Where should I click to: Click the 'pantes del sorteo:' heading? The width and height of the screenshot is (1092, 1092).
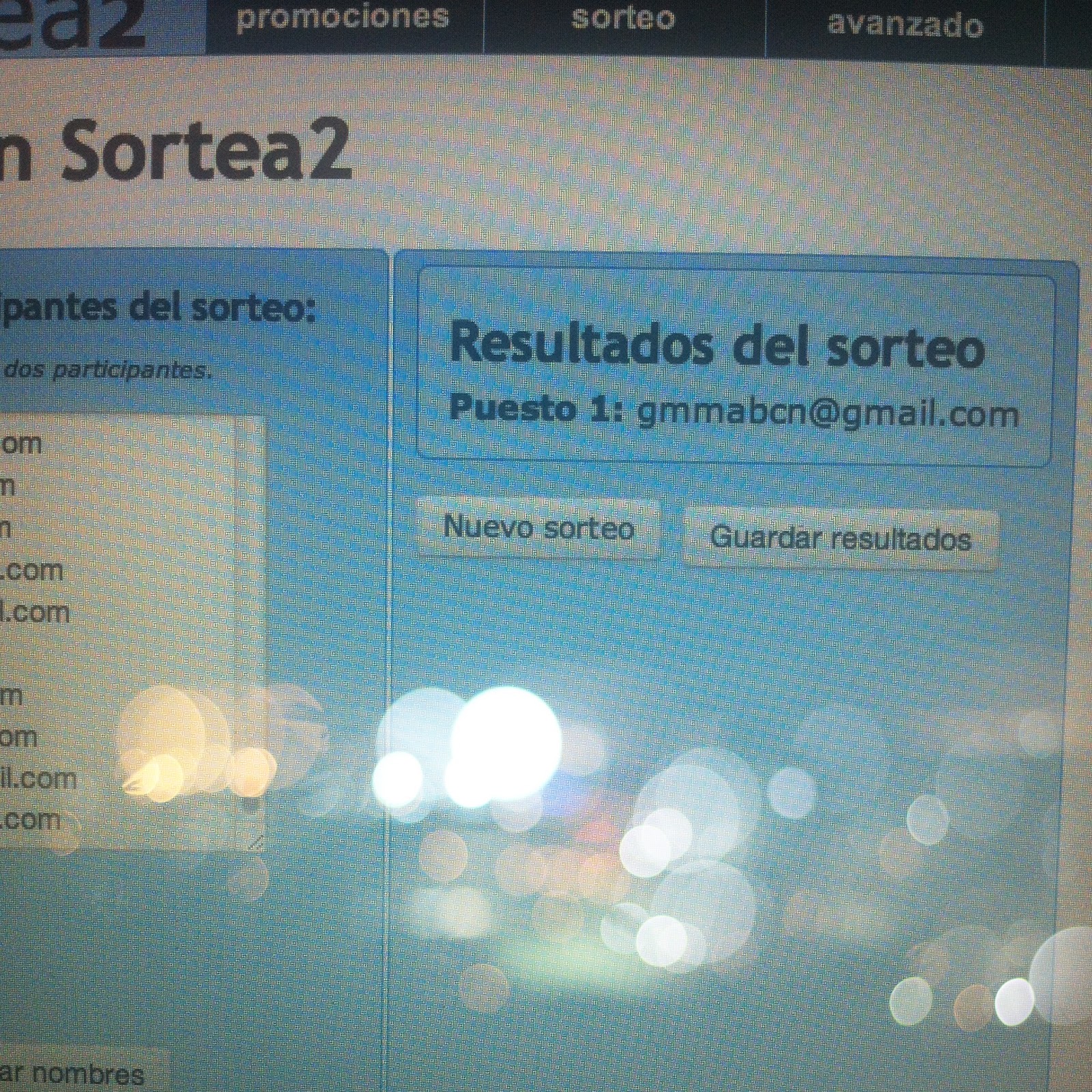point(158,308)
